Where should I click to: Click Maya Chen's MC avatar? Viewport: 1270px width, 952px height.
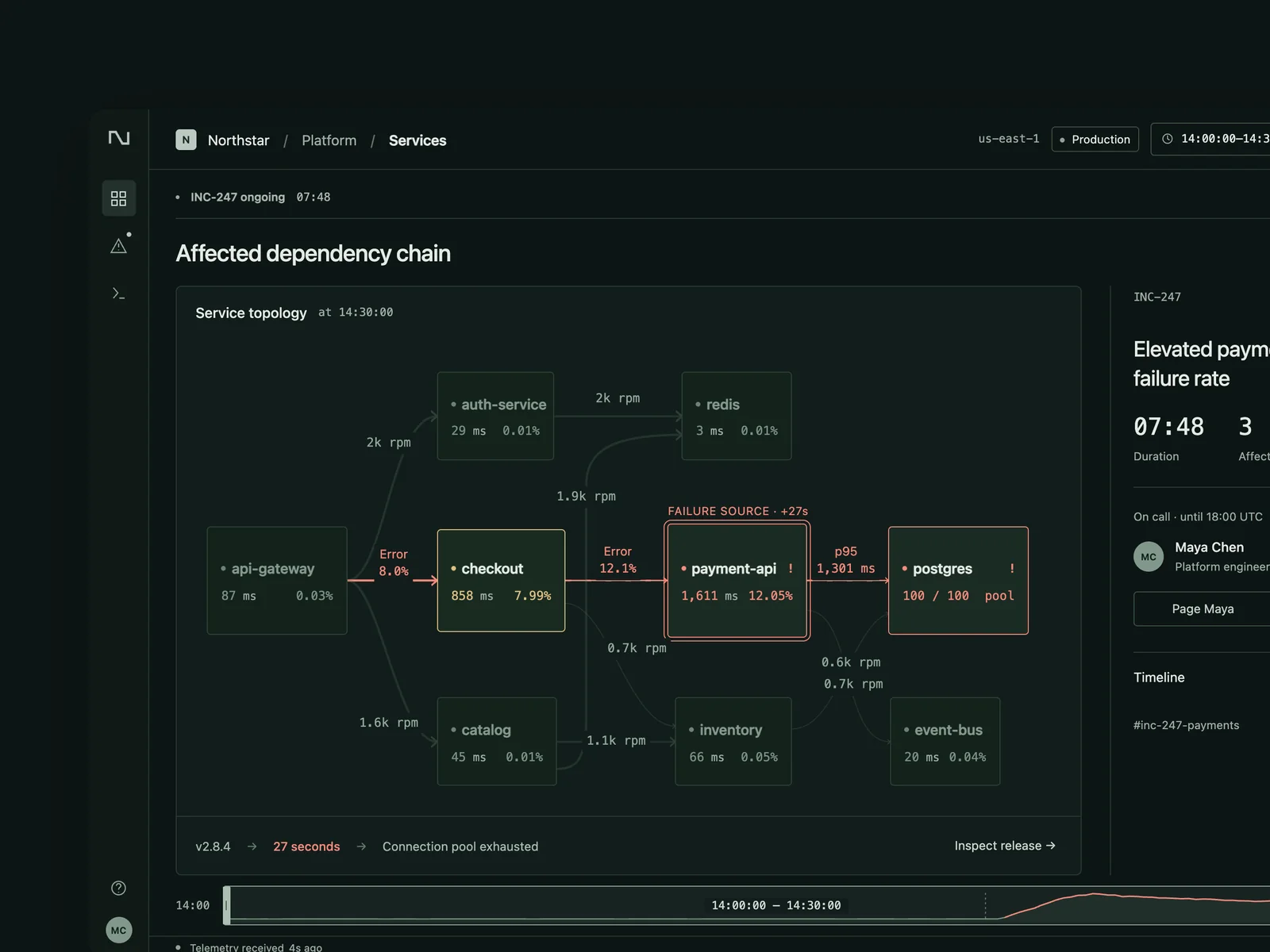1149,557
